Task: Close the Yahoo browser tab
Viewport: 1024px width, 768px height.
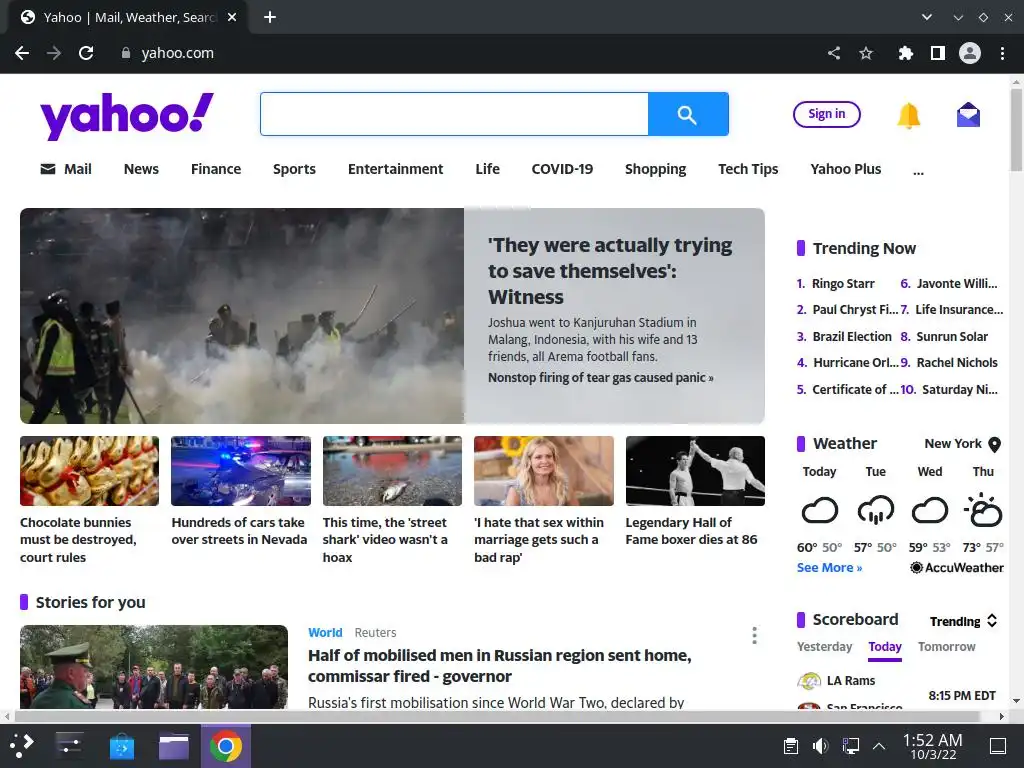Action: [x=232, y=17]
